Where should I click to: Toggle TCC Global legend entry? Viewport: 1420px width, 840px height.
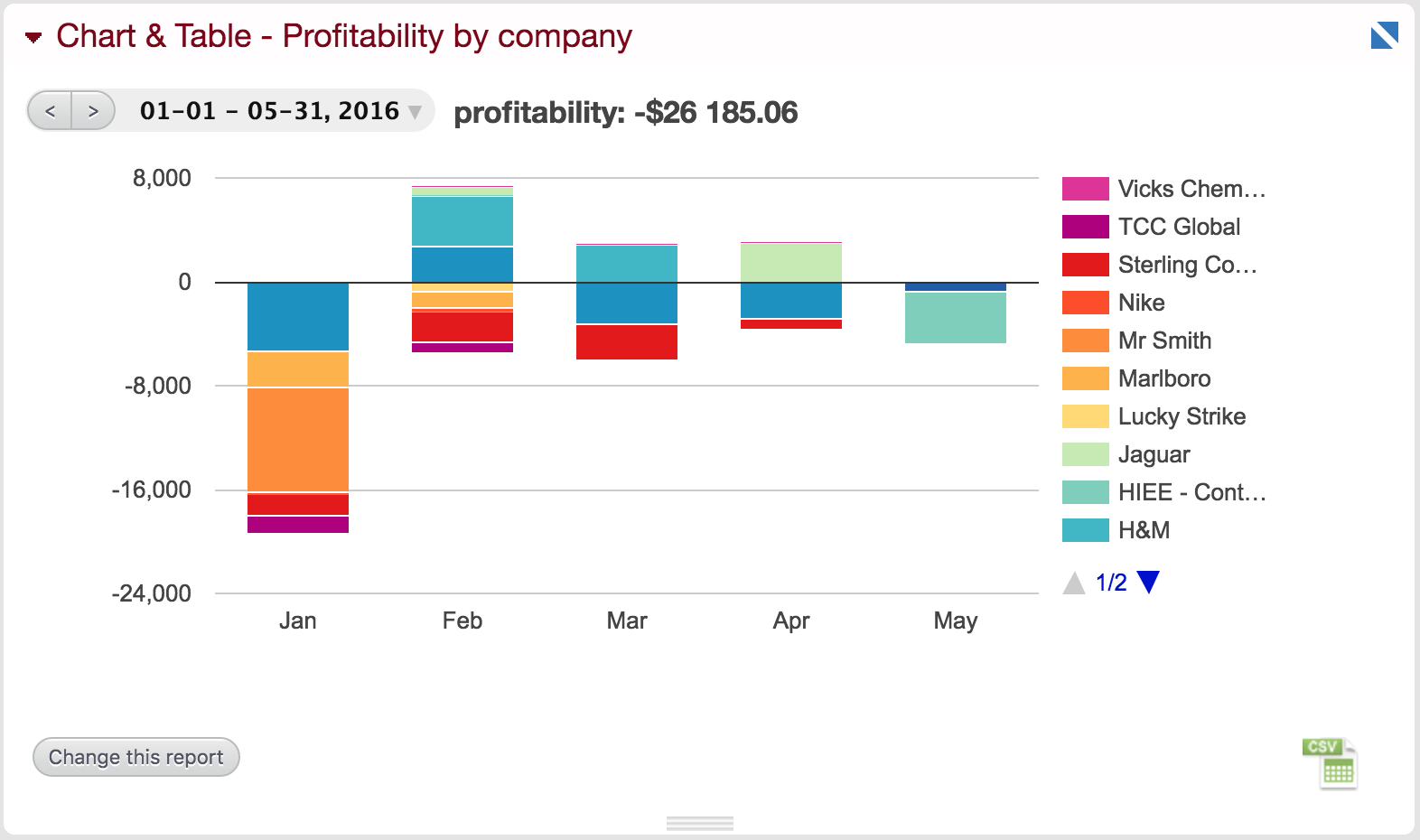tap(1179, 227)
